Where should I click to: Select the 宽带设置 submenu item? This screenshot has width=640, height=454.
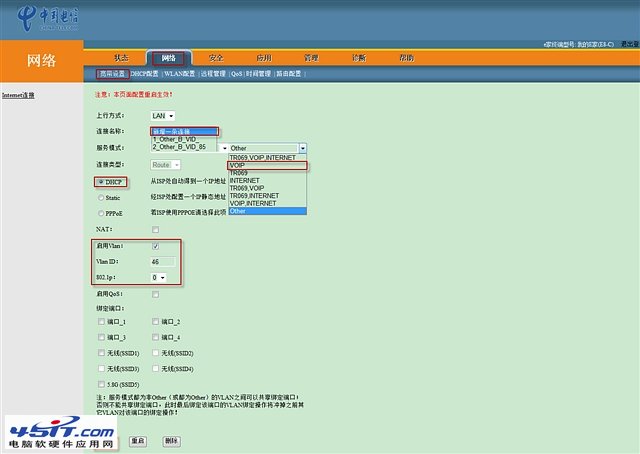click(113, 74)
